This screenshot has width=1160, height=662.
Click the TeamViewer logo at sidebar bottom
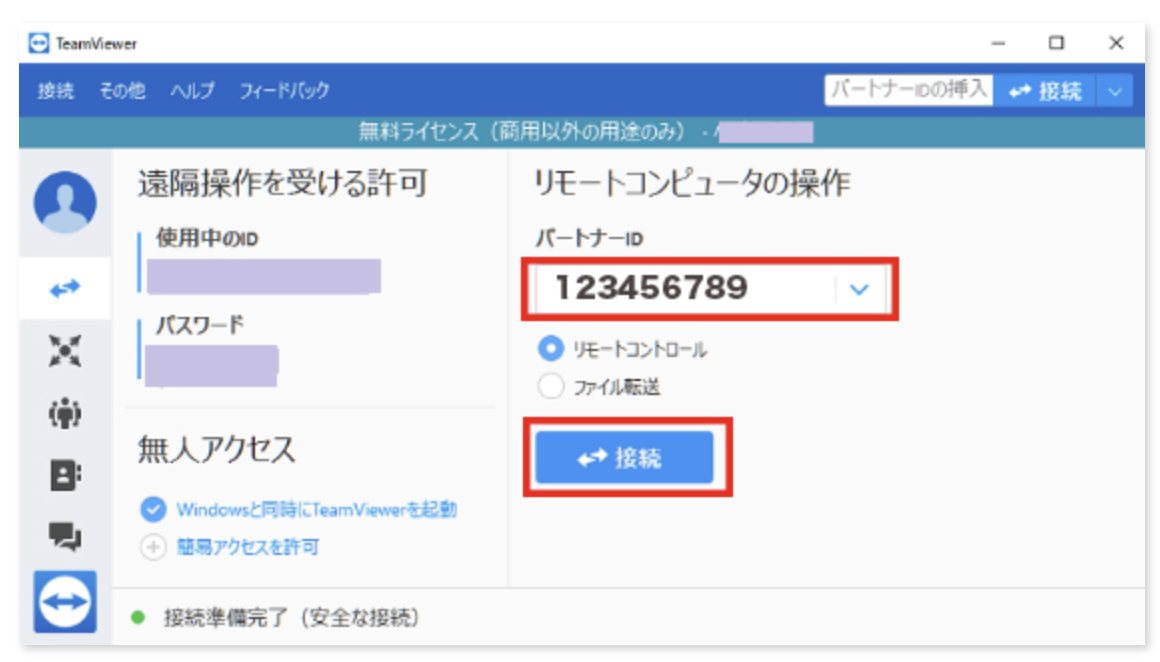[65, 601]
